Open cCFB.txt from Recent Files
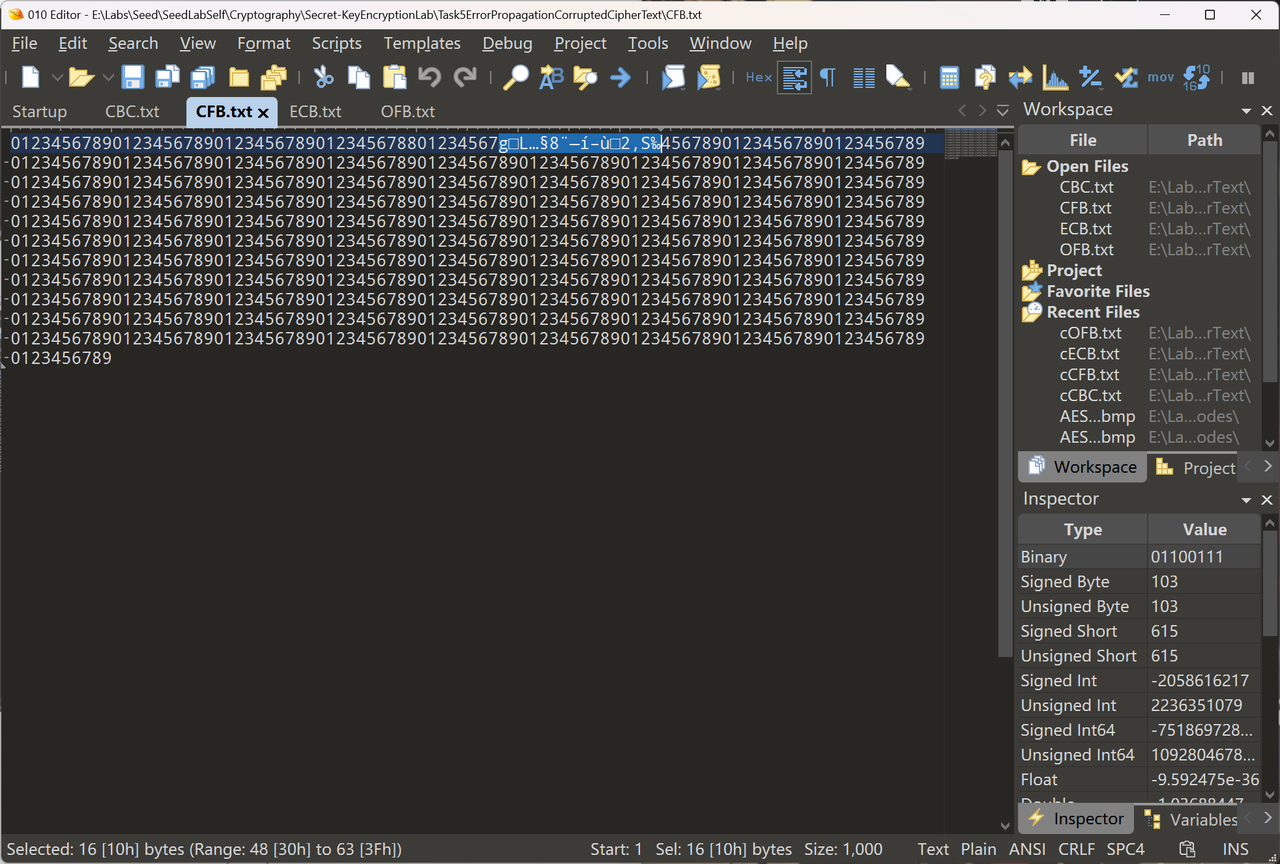The image size is (1280, 864). (1090, 374)
